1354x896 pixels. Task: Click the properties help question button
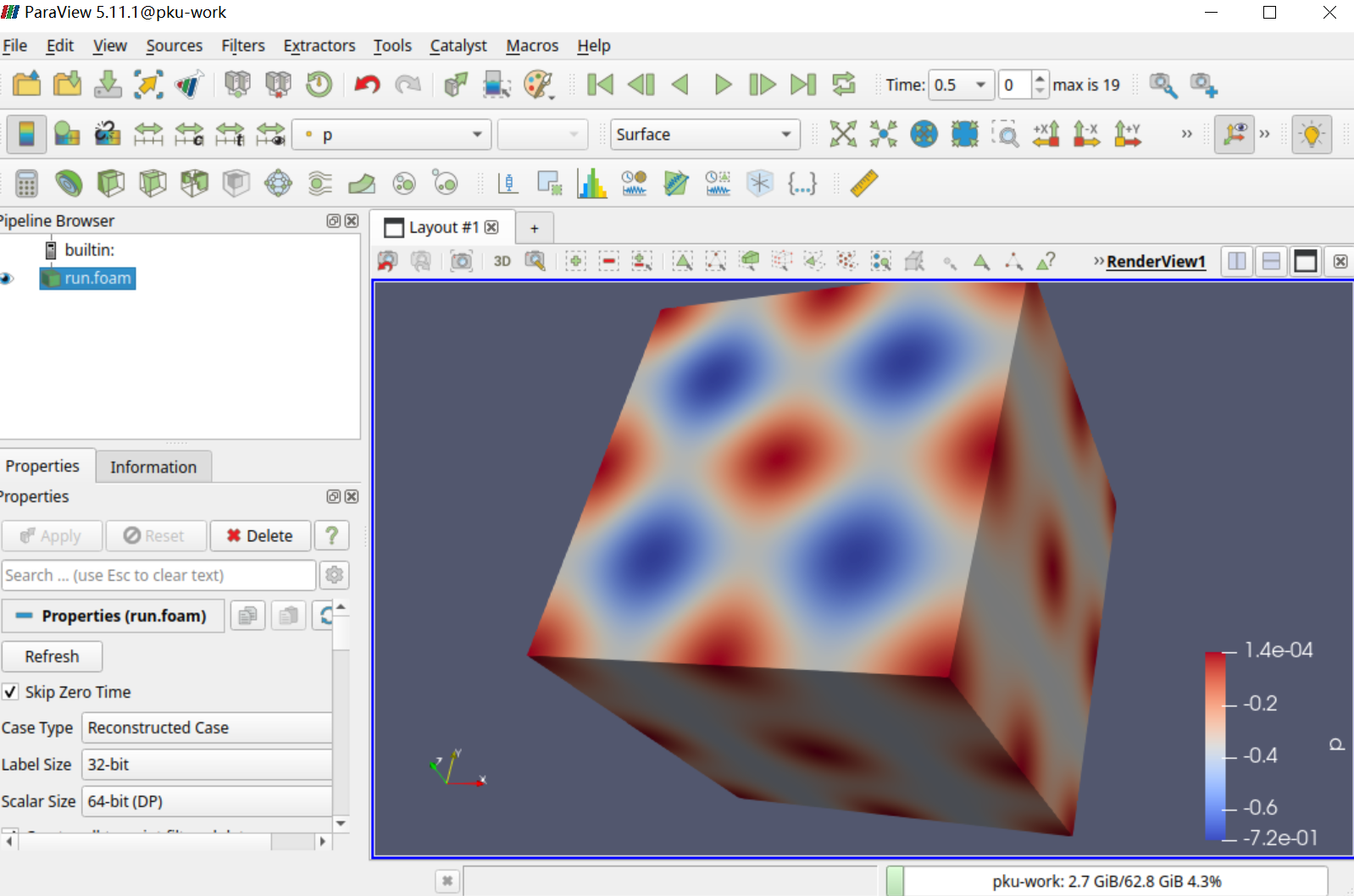pos(332,536)
